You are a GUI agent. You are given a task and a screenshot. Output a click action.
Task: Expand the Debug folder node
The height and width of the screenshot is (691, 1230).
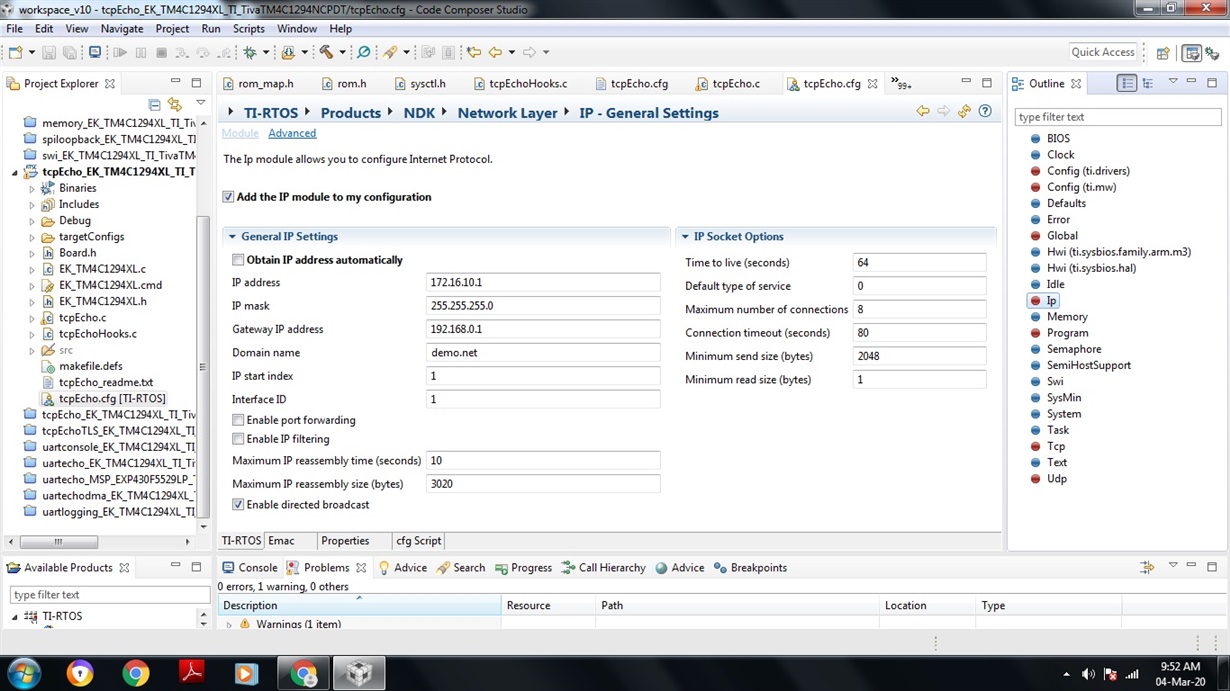pyautogui.click(x=32, y=220)
